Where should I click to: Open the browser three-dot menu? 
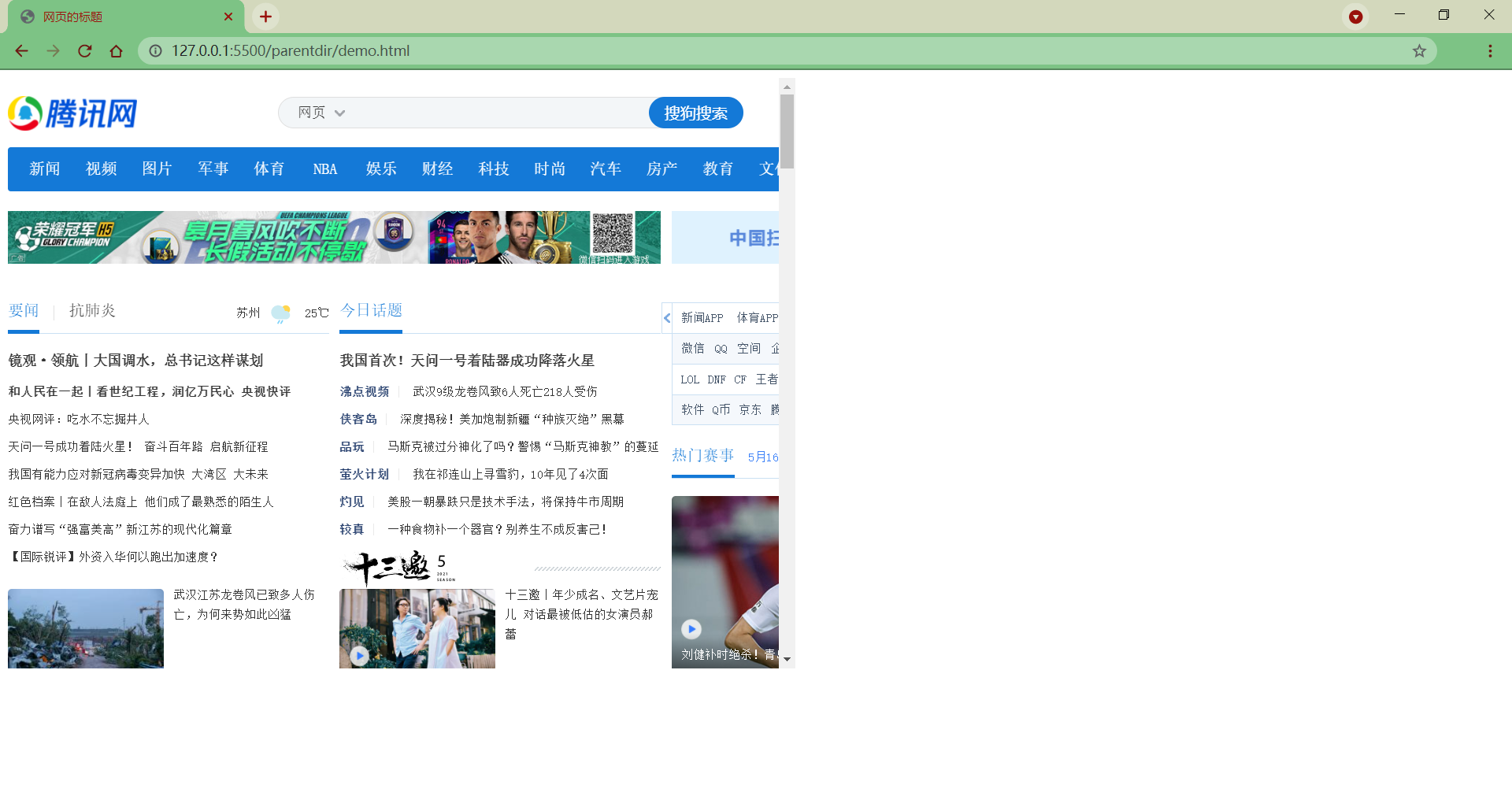pos(1490,50)
